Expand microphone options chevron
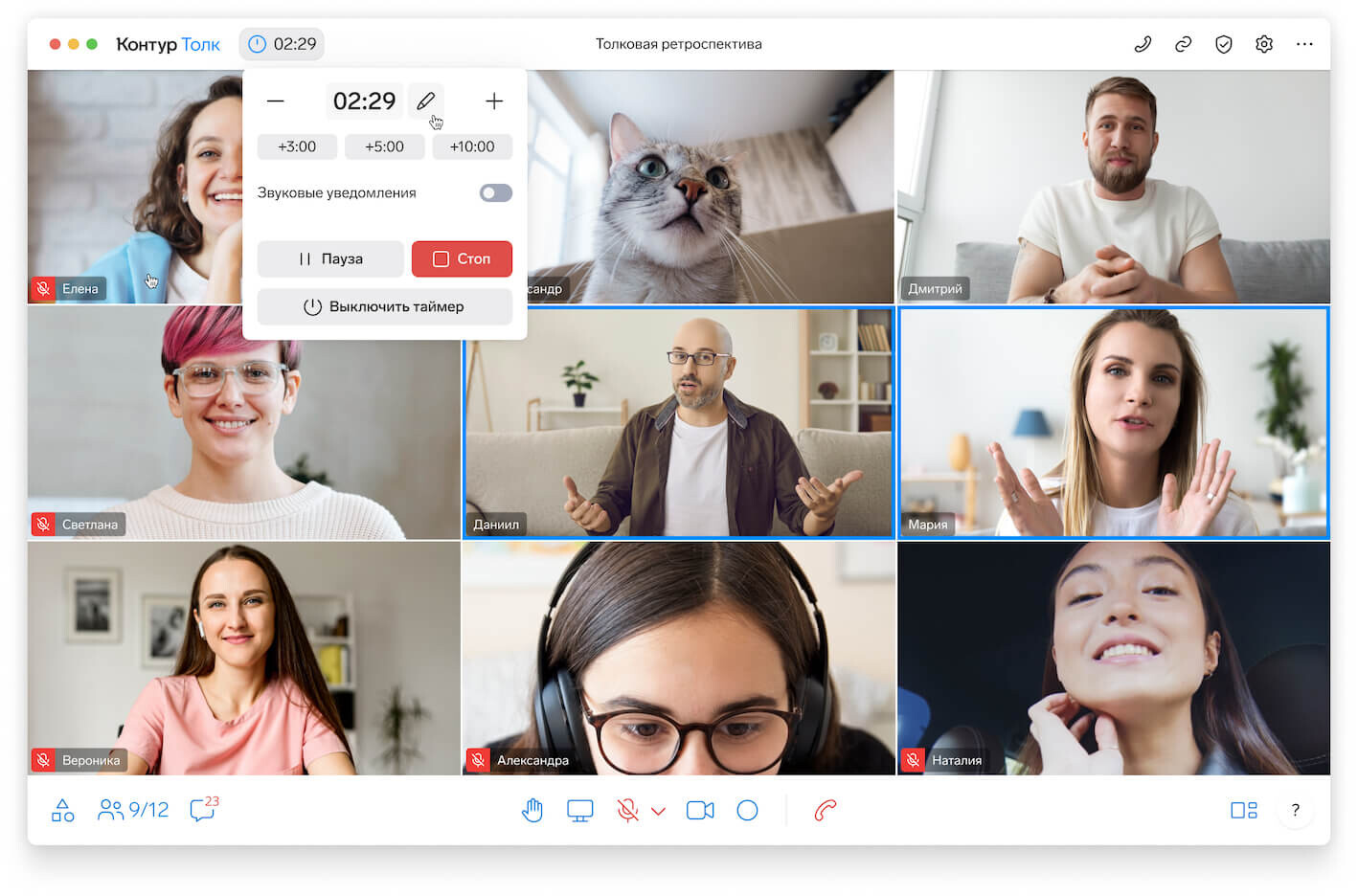 (x=659, y=812)
